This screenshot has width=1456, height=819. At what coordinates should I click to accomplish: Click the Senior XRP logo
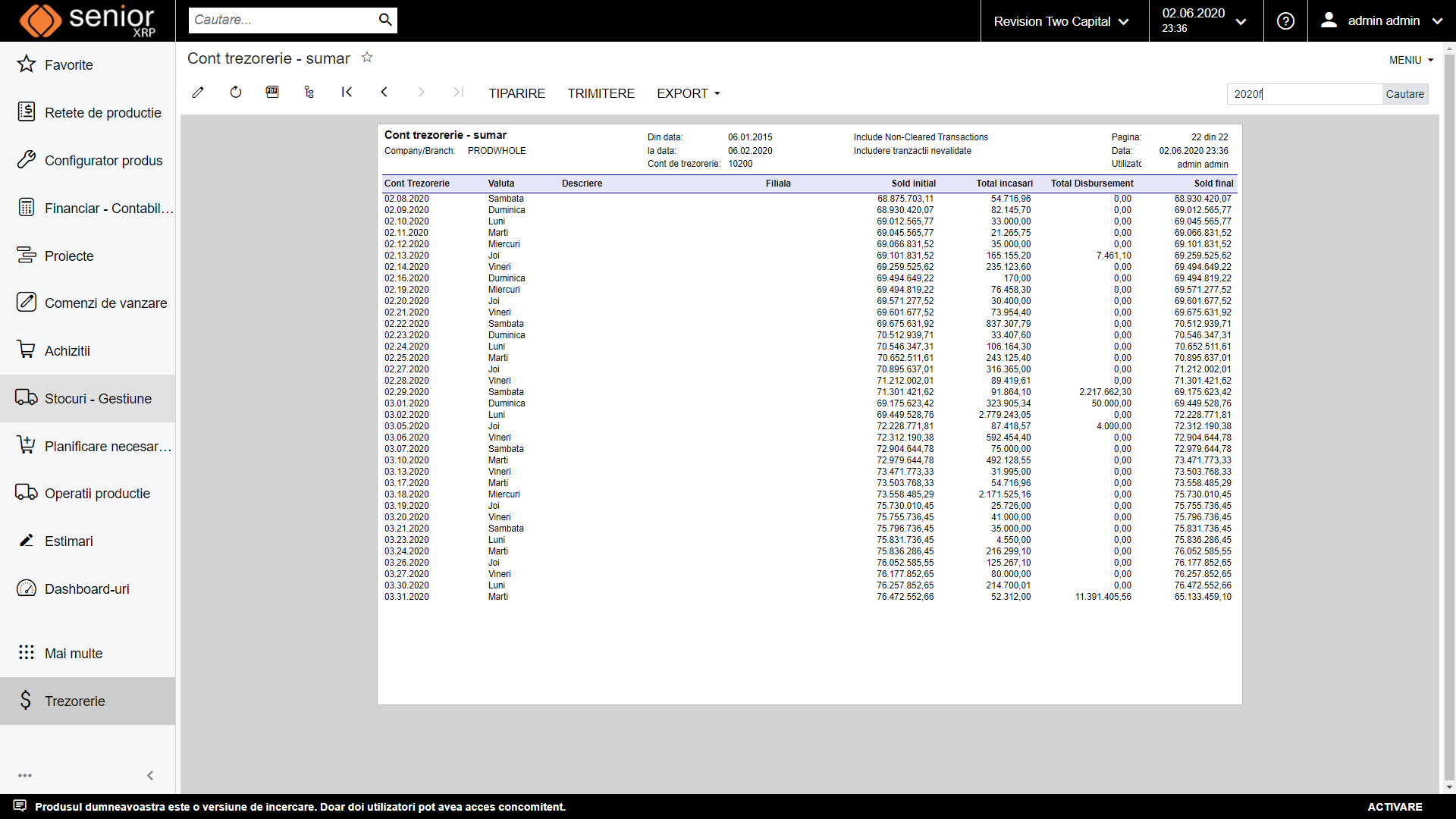point(87,20)
